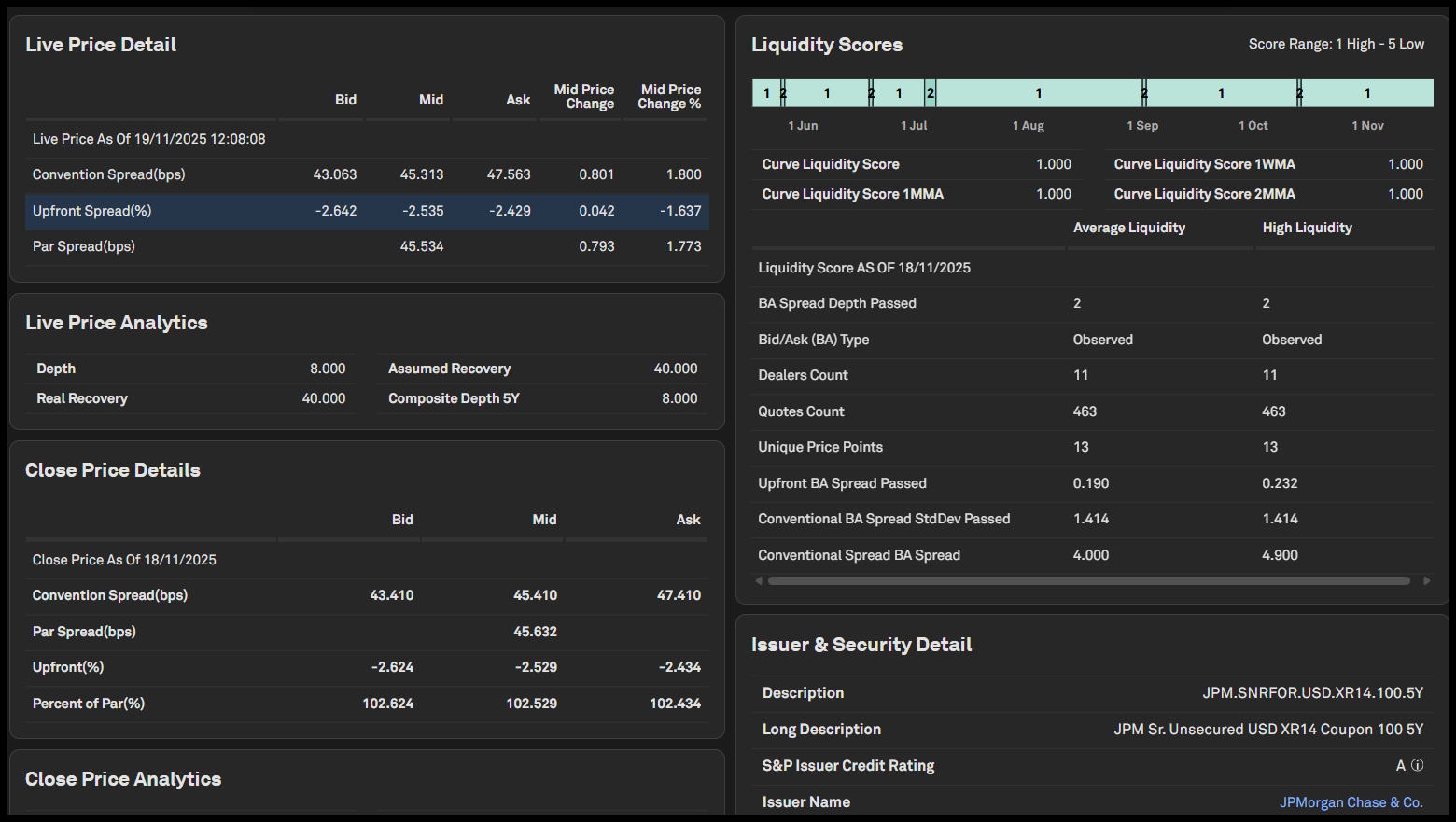Viewport: 1456px width, 822px height.
Task: Click the JPM.SNRFOR.USD.XR14.100.5Y description value
Action: coord(1312,693)
